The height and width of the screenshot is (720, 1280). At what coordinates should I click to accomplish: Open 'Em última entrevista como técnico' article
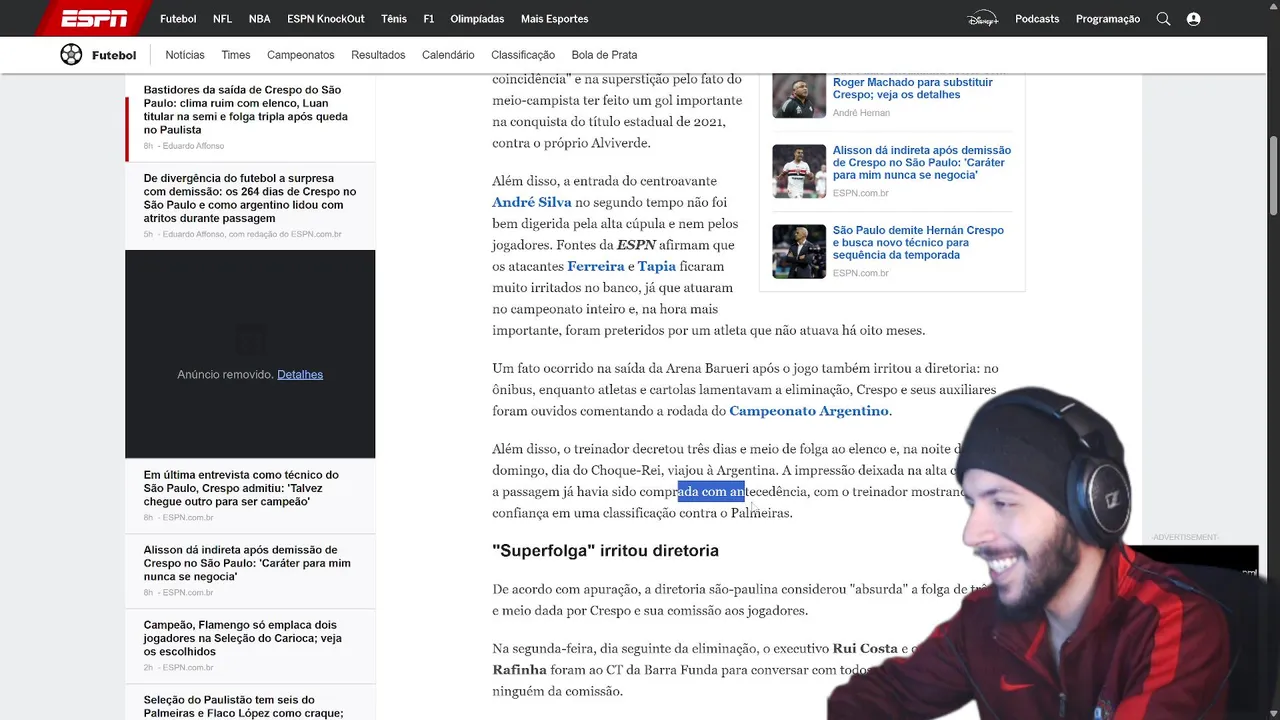tap(241, 488)
